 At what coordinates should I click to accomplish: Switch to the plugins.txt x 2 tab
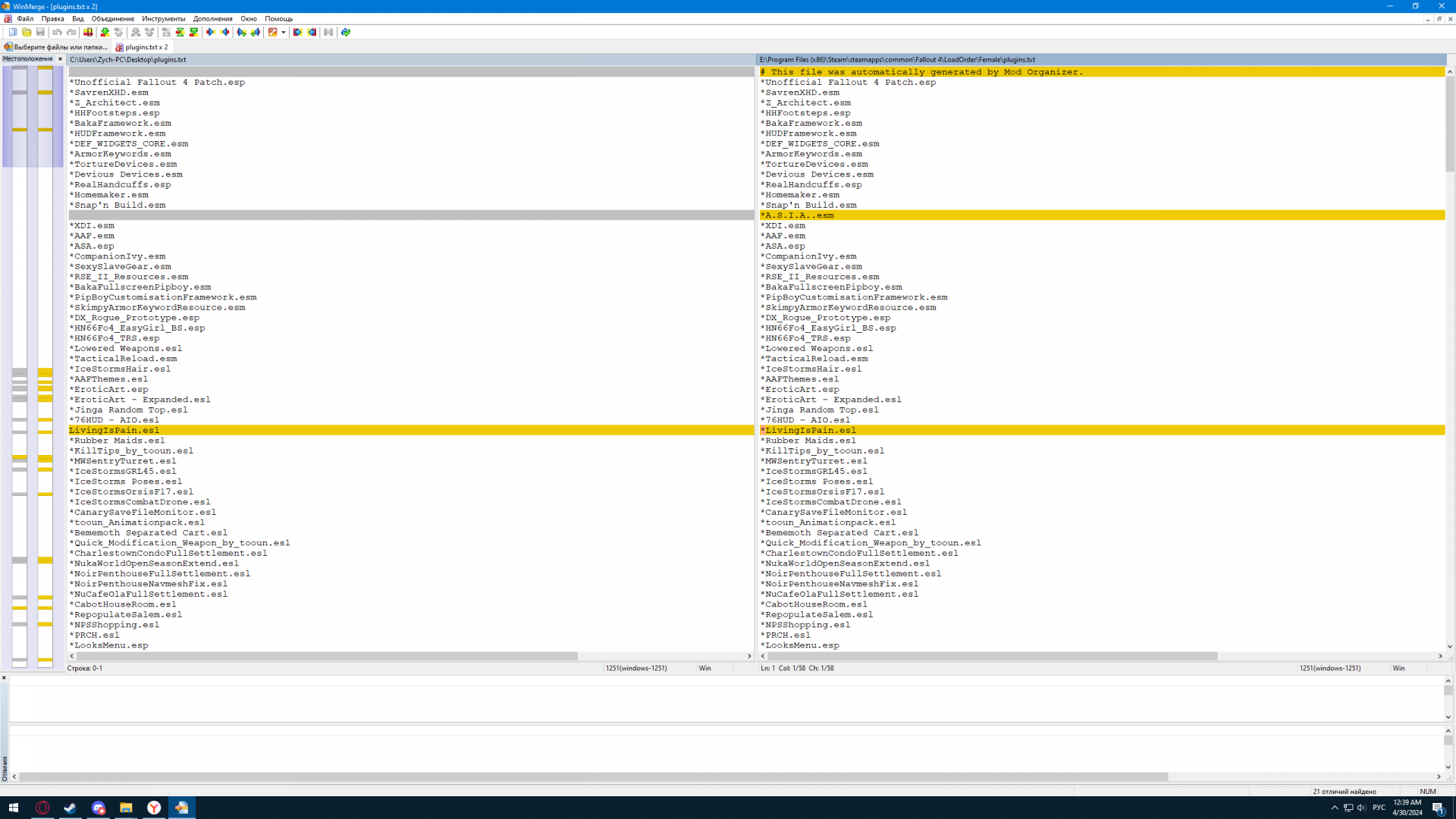[x=146, y=47]
